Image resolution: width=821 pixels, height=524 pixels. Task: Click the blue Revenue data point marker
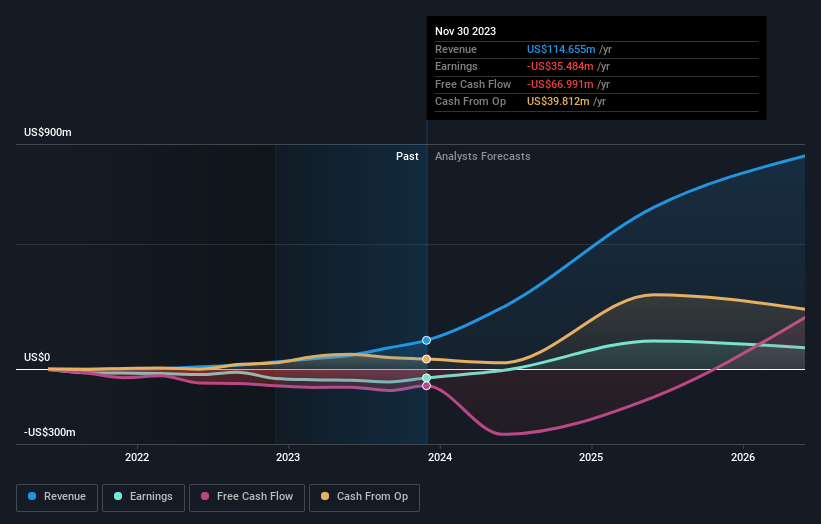[x=426, y=340]
